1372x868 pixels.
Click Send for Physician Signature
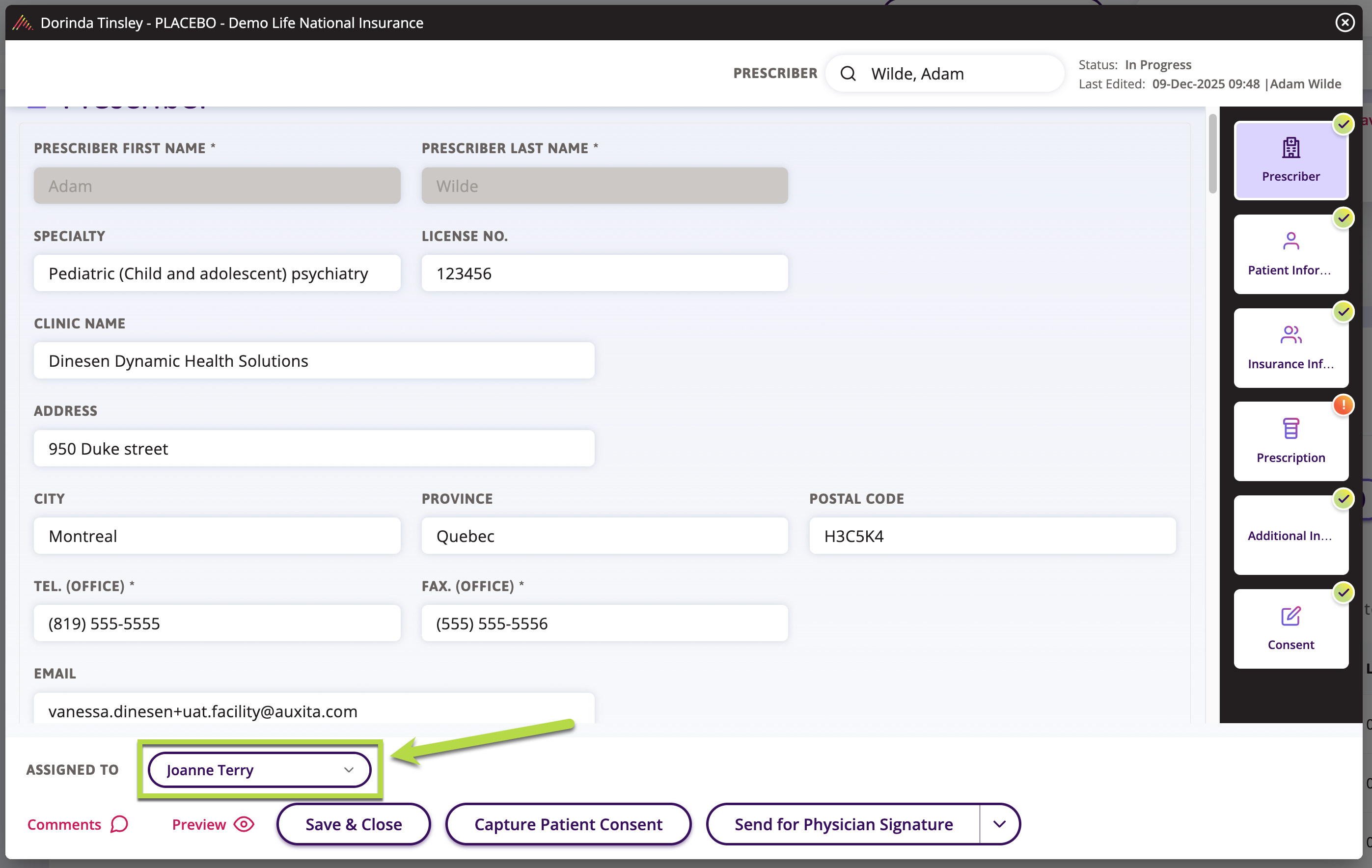843,824
